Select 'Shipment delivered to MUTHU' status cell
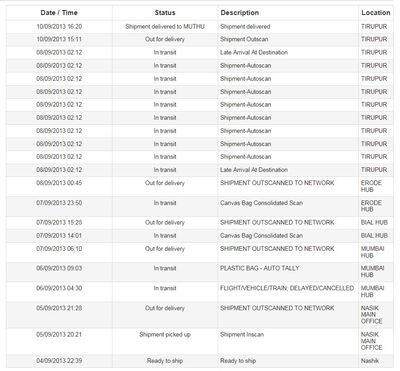 (165, 27)
